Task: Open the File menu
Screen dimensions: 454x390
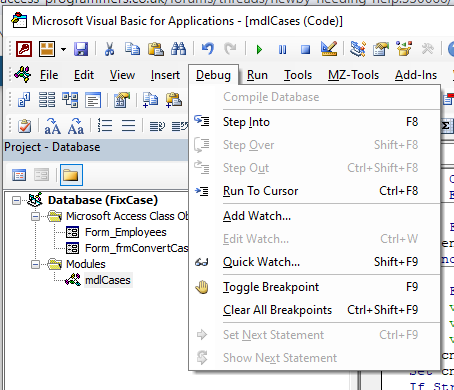Action: (x=49, y=75)
